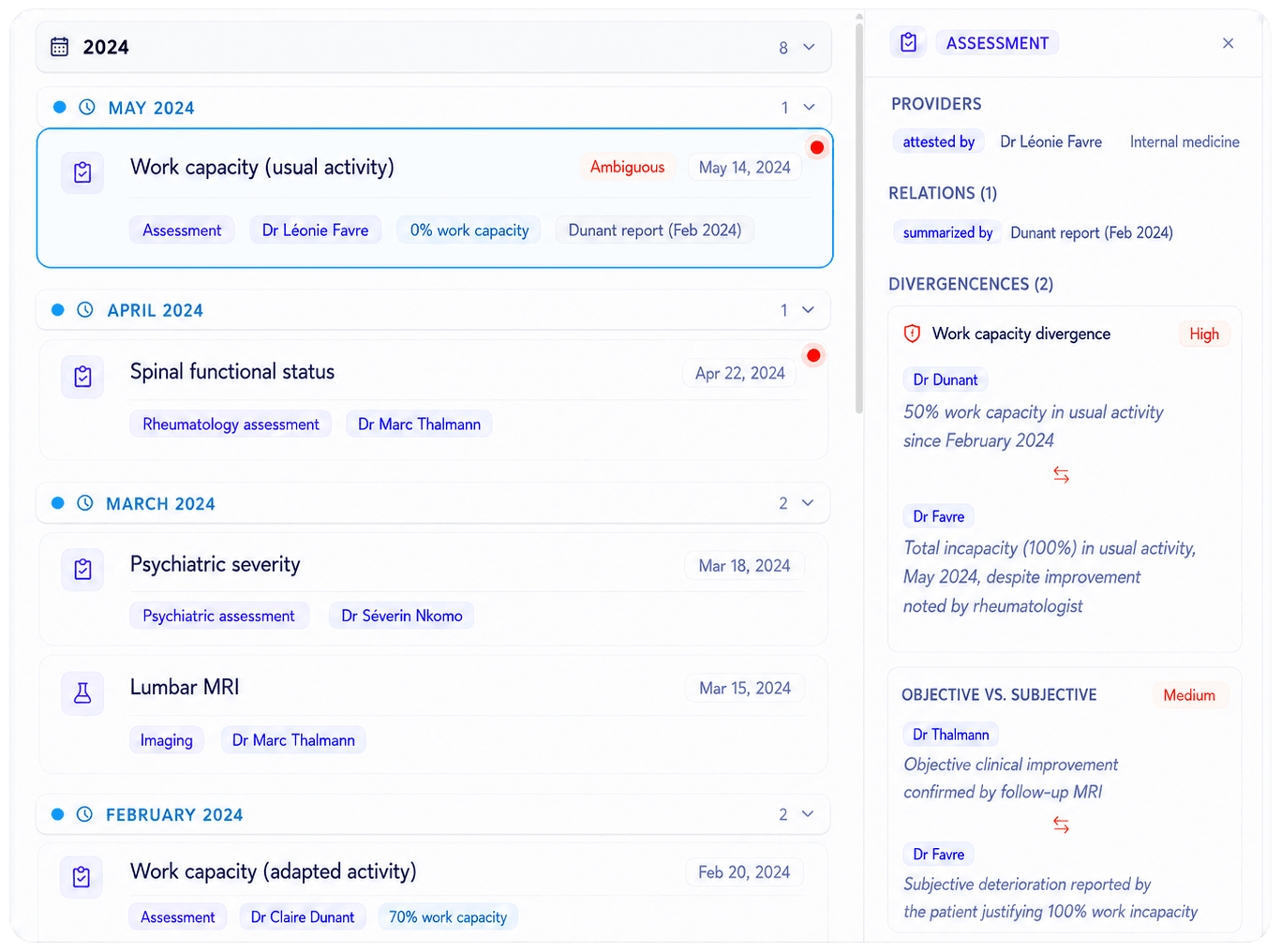This screenshot has width=1281, height=952.
Task: Click the Dr Claire Dunant tag
Action: (x=303, y=916)
